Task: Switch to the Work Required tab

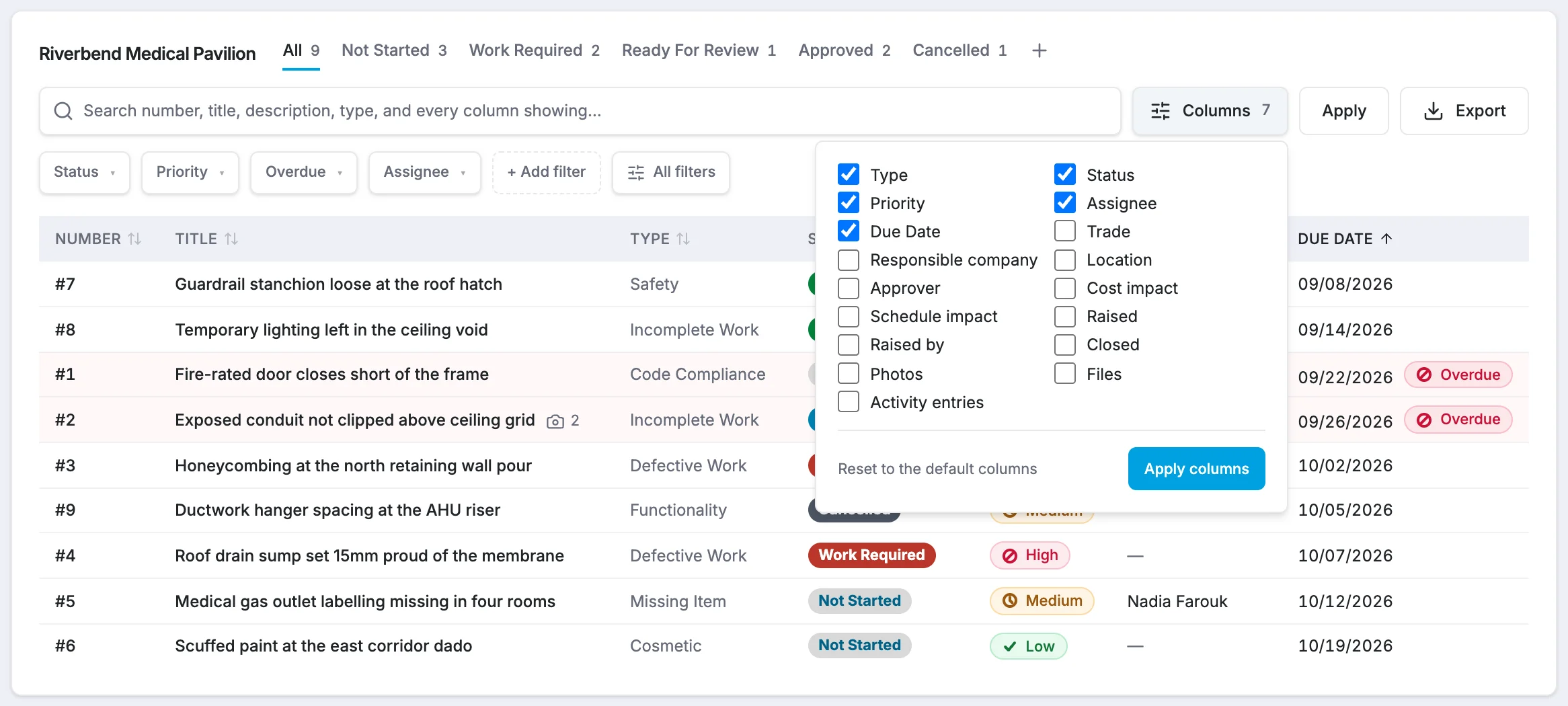Action: pos(535,50)
